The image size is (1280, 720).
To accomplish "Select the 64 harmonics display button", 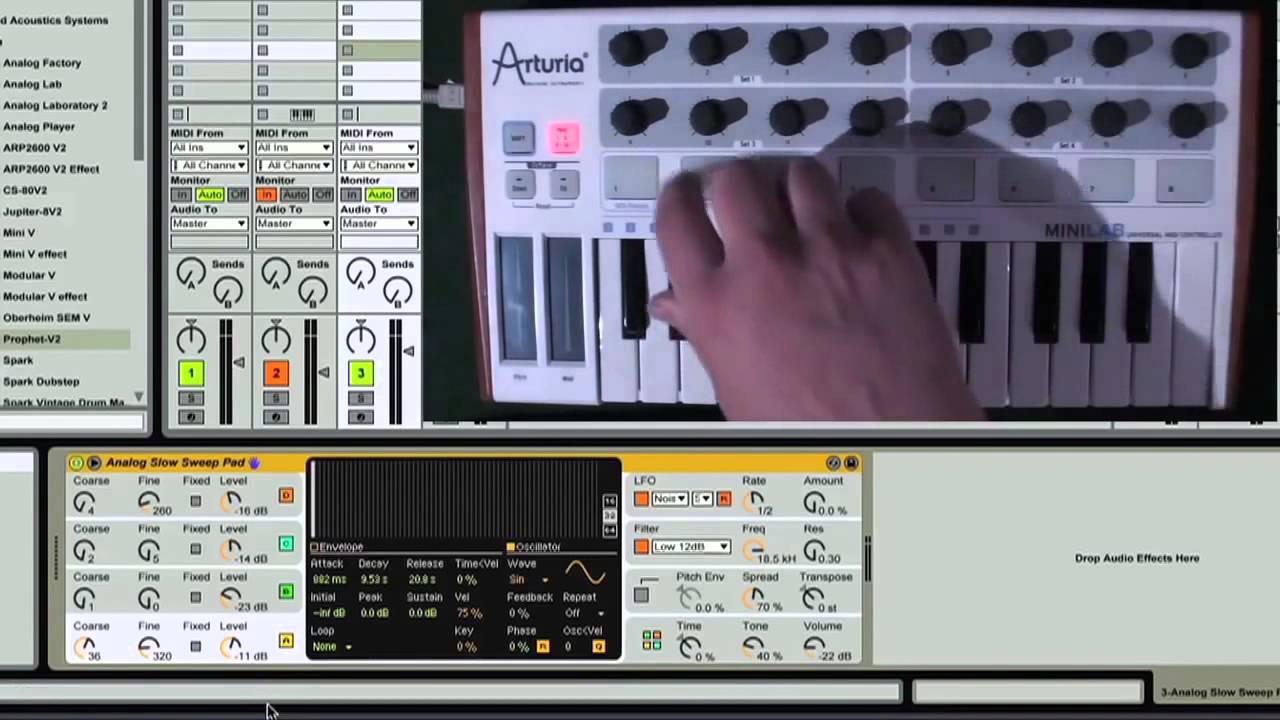I will pyautogui.click(x=610, y=530).
